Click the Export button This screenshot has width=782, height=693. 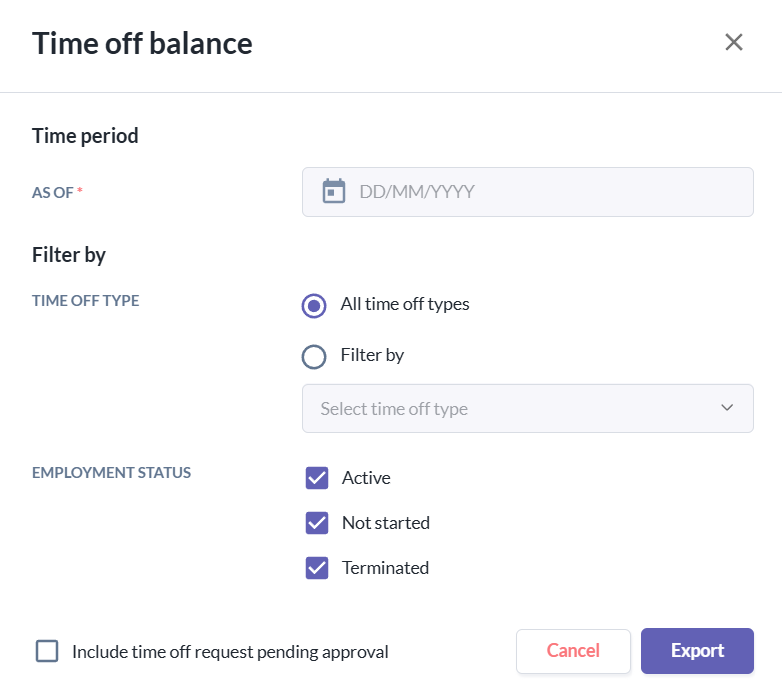(697, 651)
